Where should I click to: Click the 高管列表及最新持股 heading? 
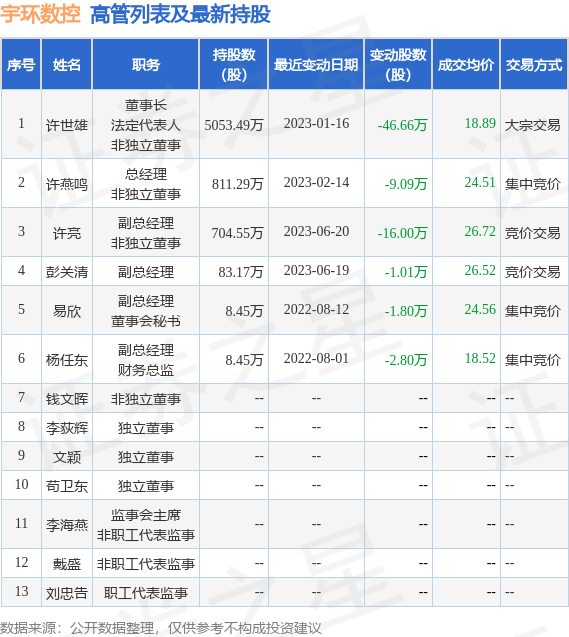click(180, 15)
